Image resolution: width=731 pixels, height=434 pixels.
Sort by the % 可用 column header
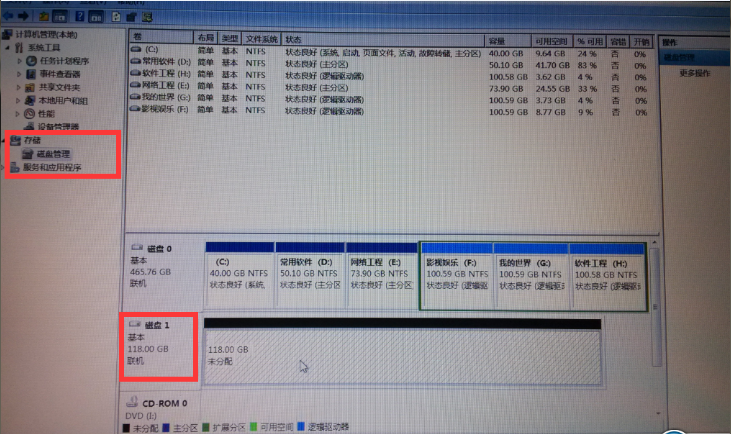(590, 41)
